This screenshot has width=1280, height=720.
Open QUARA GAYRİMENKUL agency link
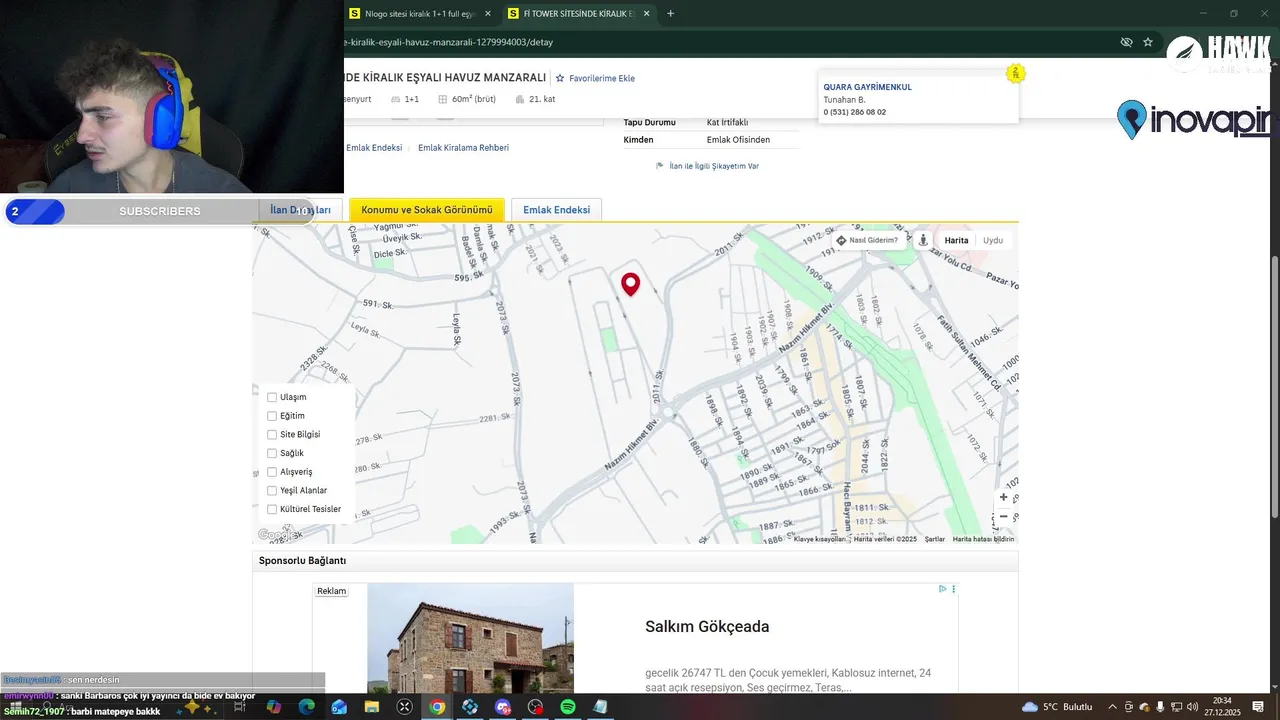pyautogui.click(x=867, y=87)
